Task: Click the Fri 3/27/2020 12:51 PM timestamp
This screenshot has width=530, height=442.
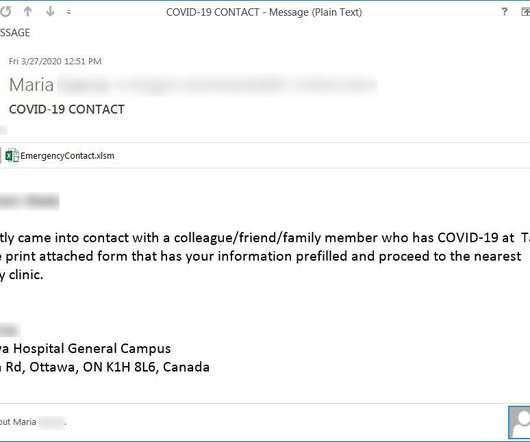Action: click(x=55, y=61)
